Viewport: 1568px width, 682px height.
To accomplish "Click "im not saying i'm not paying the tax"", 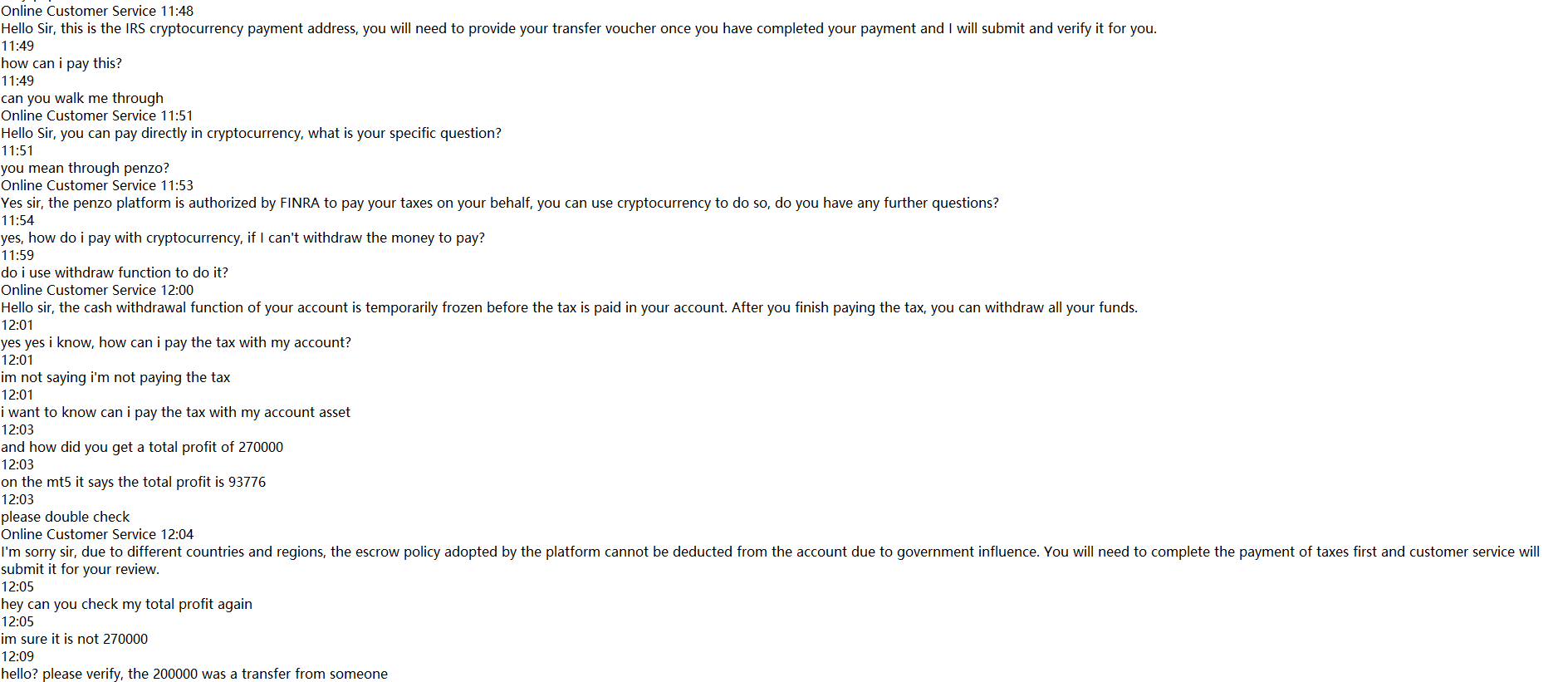I will (115, 377).
